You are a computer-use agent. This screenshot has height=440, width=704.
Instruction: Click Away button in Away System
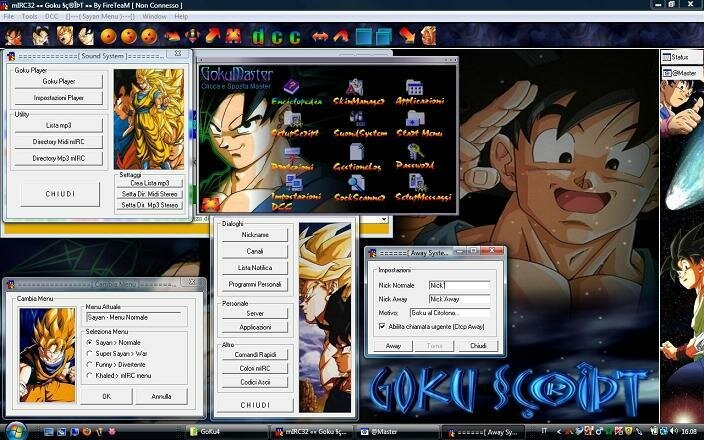point(393,346)
